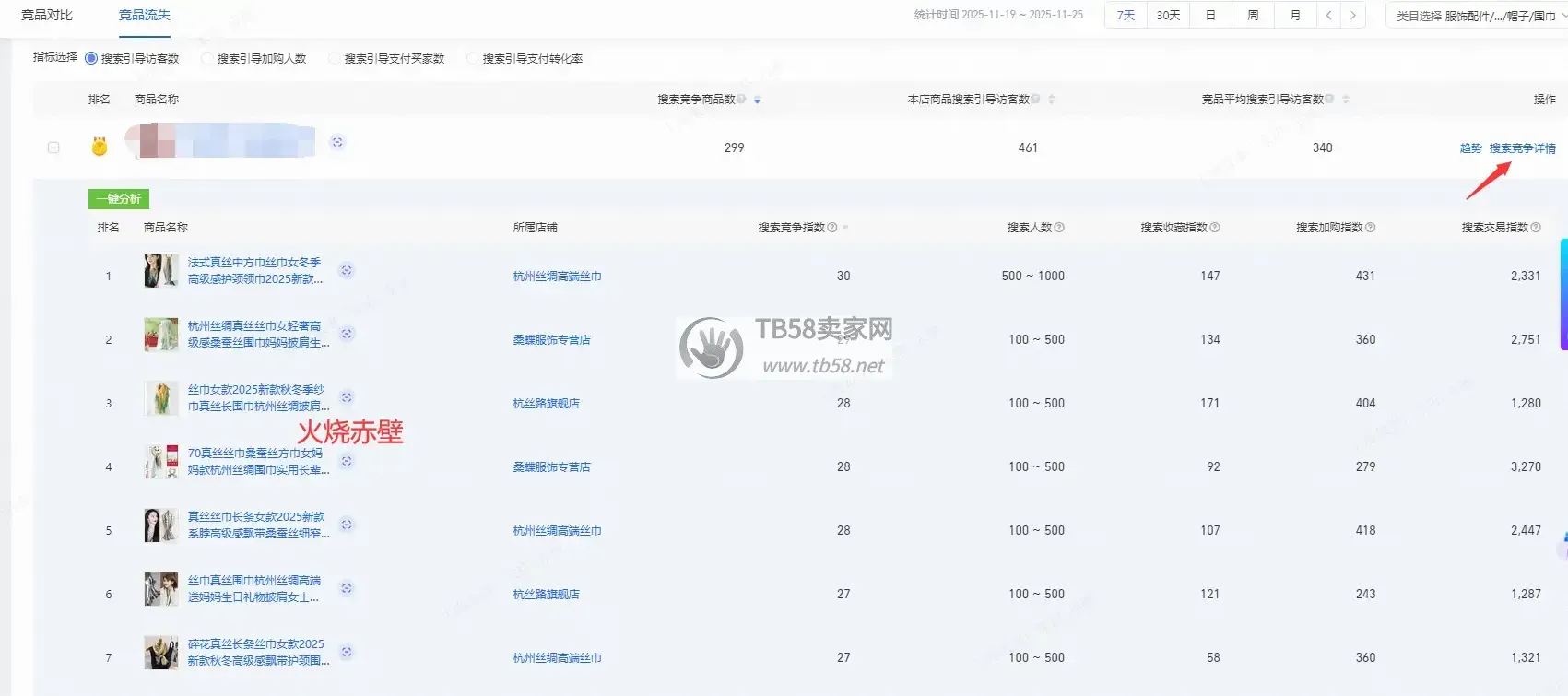Select 搜索引导加购人数 radio option

[x=207, y=58]
